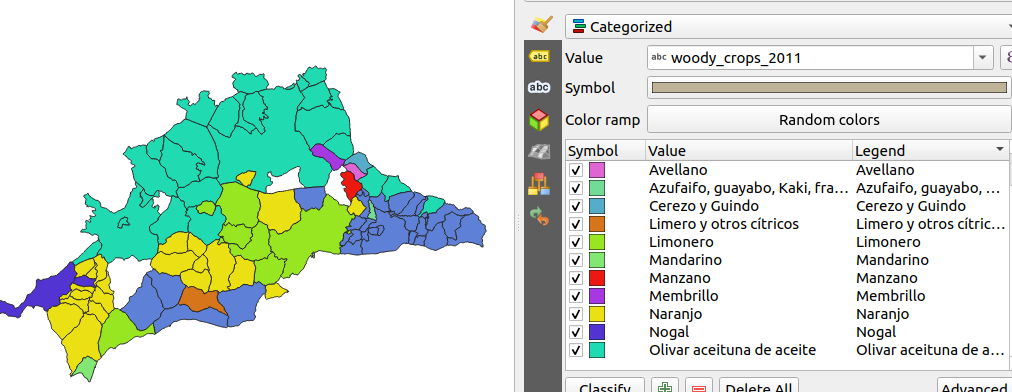Open the 3D View cube tab

coord(539,119)
